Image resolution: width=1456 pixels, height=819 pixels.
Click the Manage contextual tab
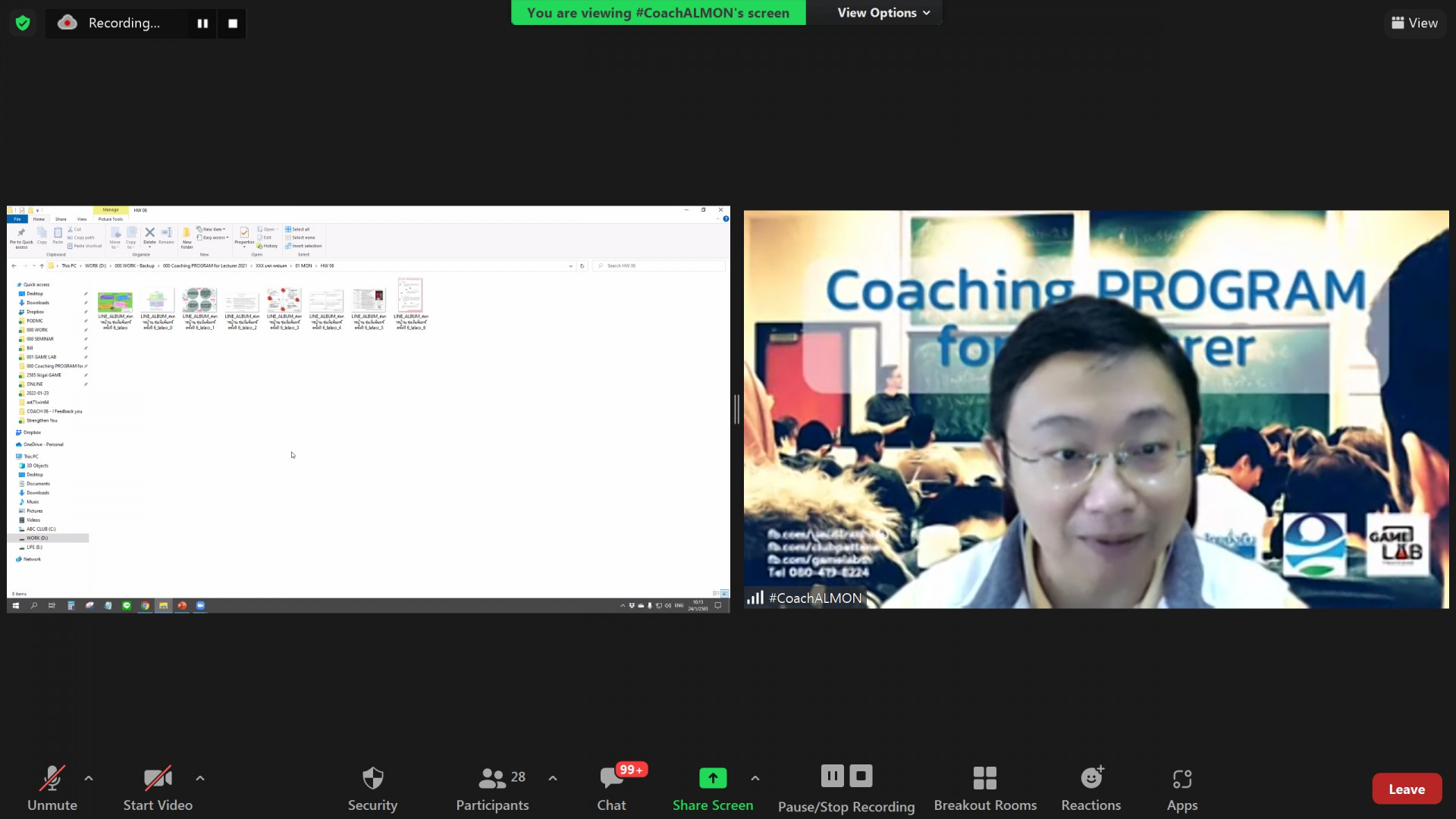(111, 210)
